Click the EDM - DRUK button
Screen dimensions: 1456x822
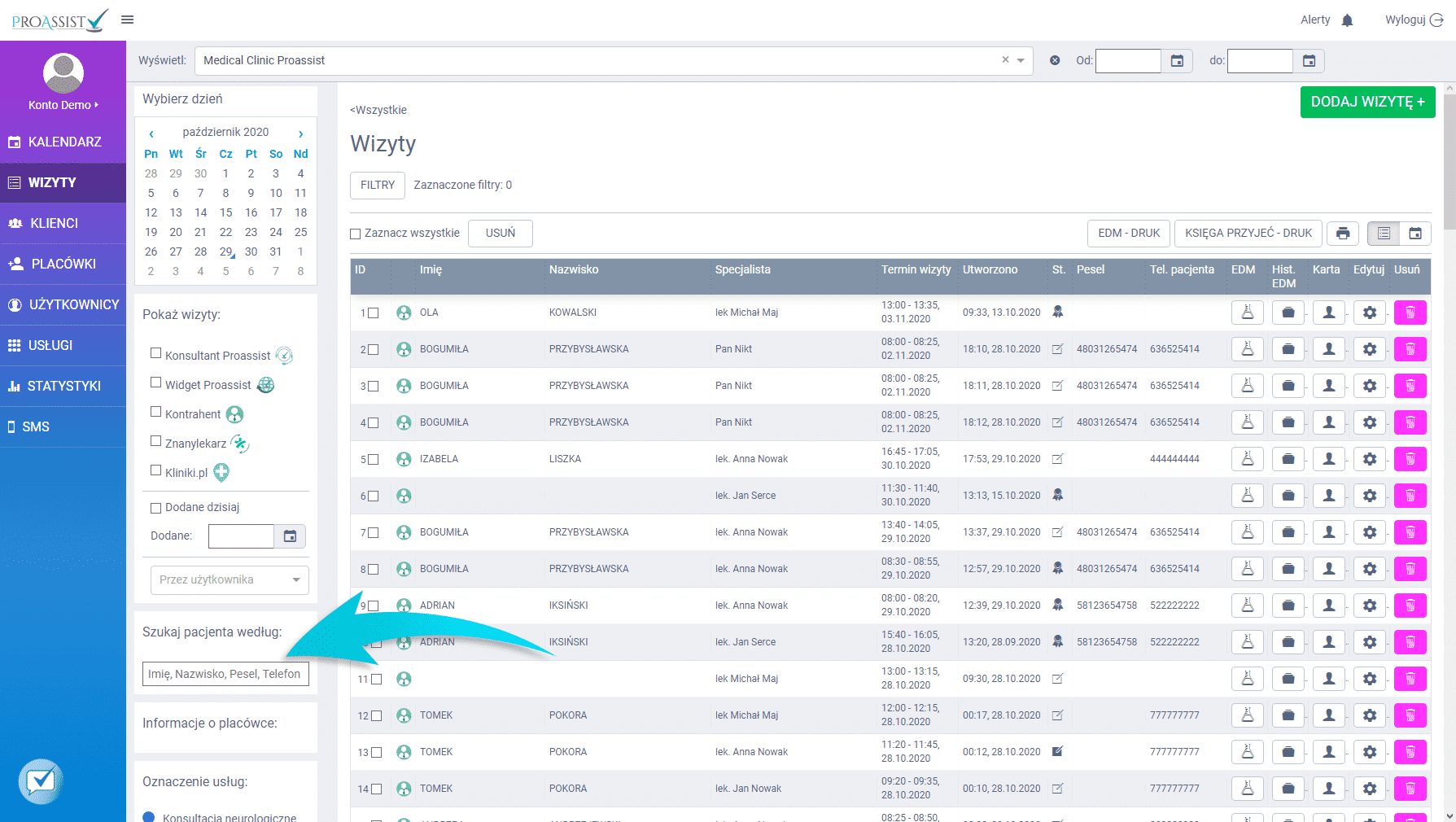1129,234
